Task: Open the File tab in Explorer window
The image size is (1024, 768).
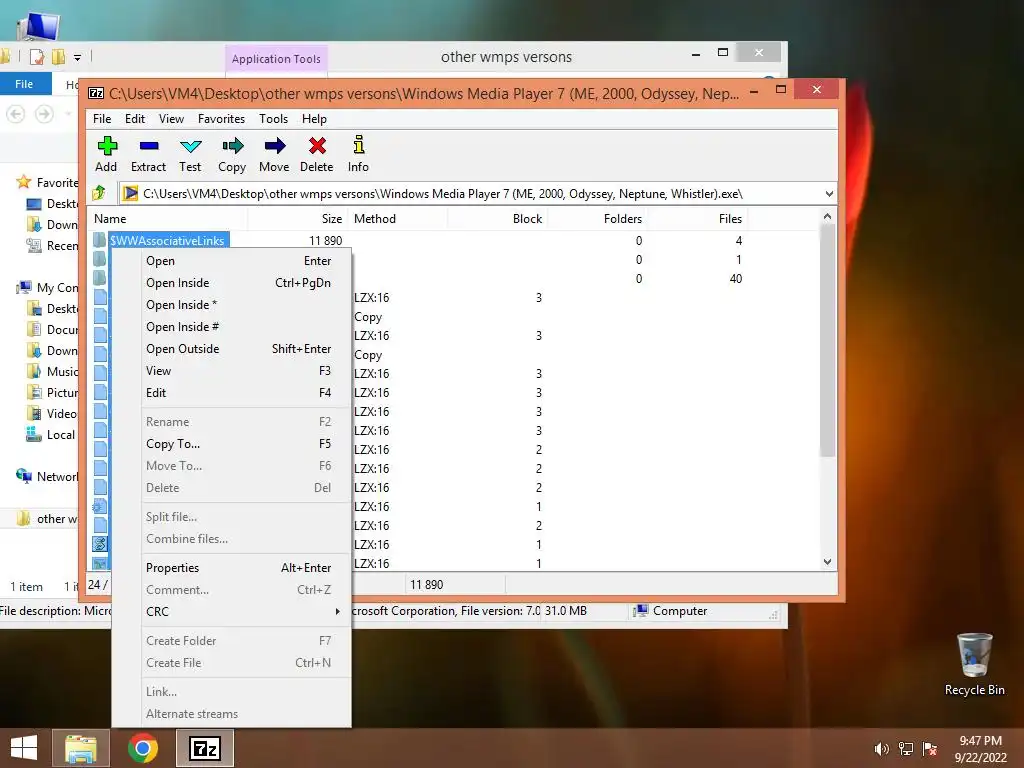Action: (24, 84)
